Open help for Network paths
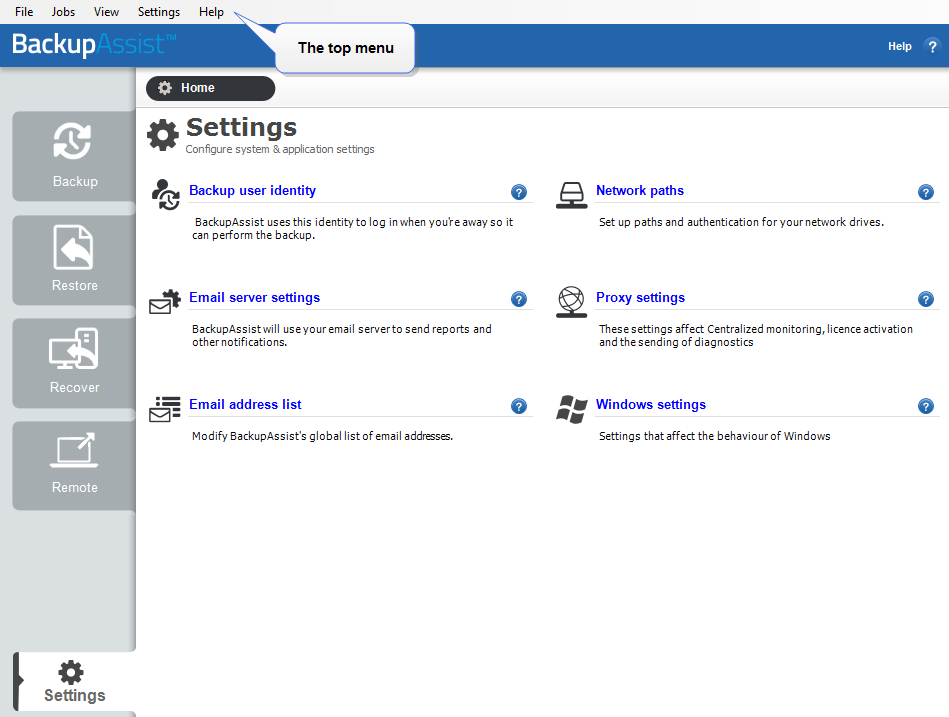This screenshot has width=949, height=717. point(925,192)
